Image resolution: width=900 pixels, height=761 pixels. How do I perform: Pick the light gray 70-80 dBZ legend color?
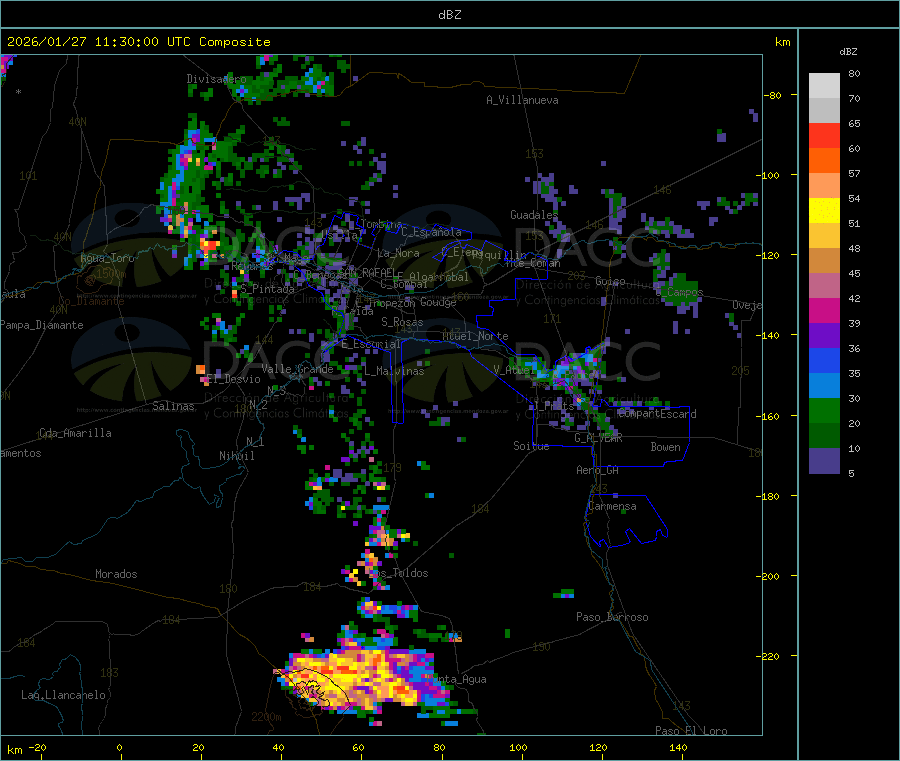(824, 86)
